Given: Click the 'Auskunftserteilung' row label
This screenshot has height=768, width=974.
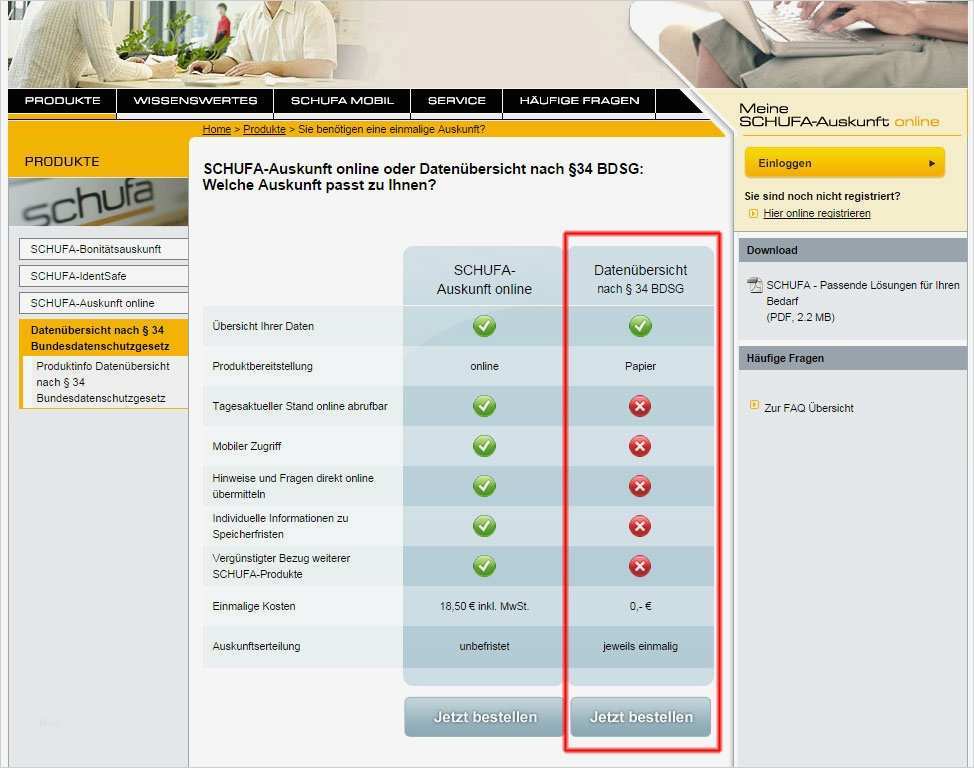Looking at the screenshot, I should [x=256, y=646].
